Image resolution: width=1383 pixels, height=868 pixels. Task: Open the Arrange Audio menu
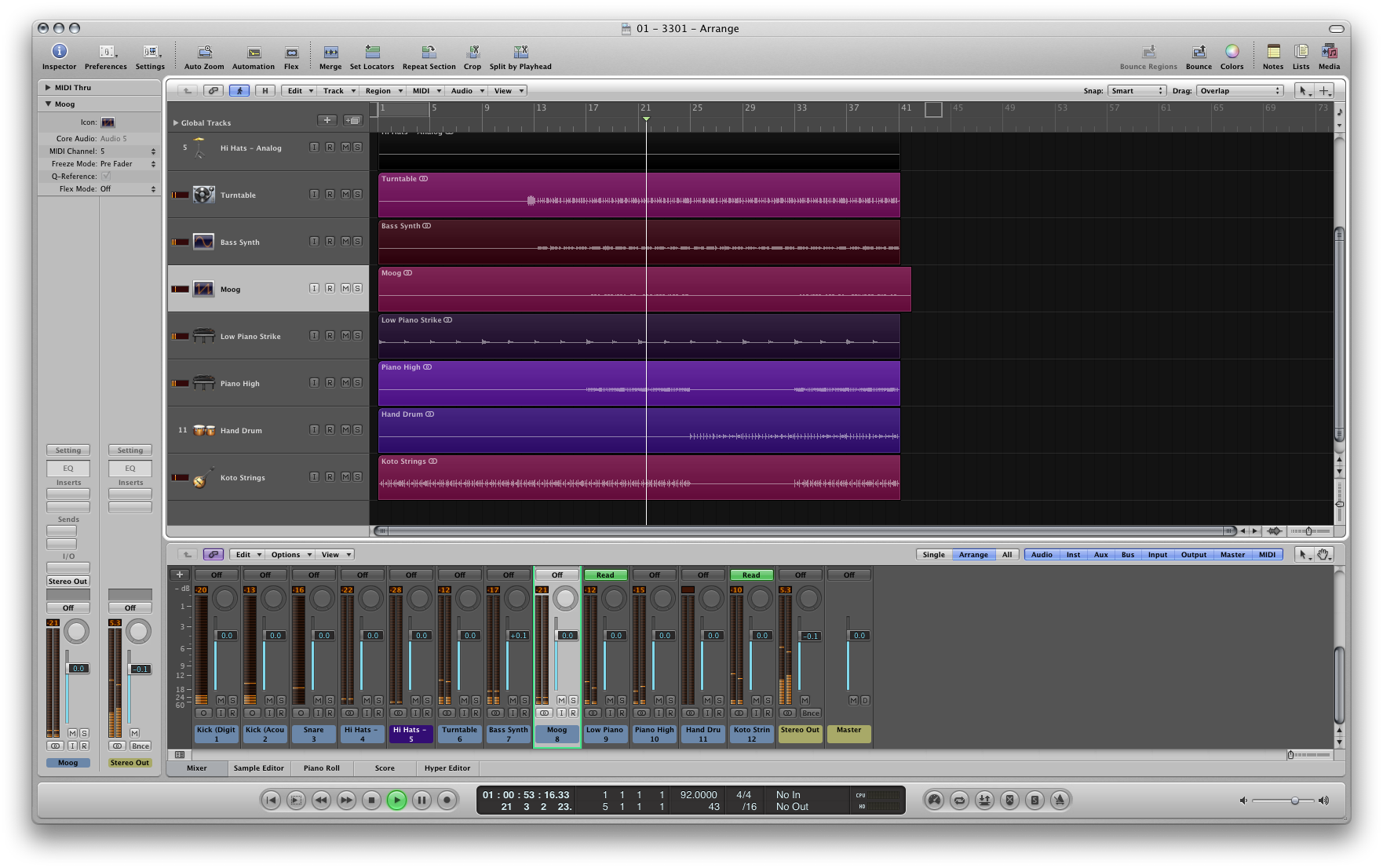coord(466,91)
